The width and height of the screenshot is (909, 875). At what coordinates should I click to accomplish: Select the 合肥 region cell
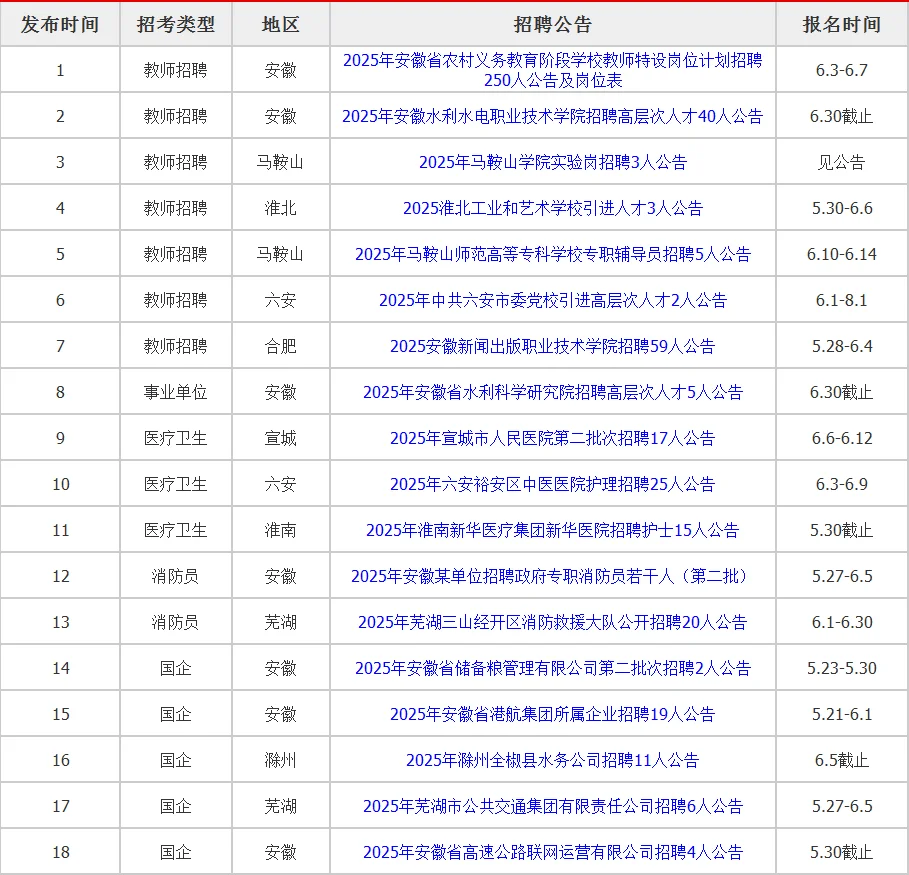(x=281, y=346)
